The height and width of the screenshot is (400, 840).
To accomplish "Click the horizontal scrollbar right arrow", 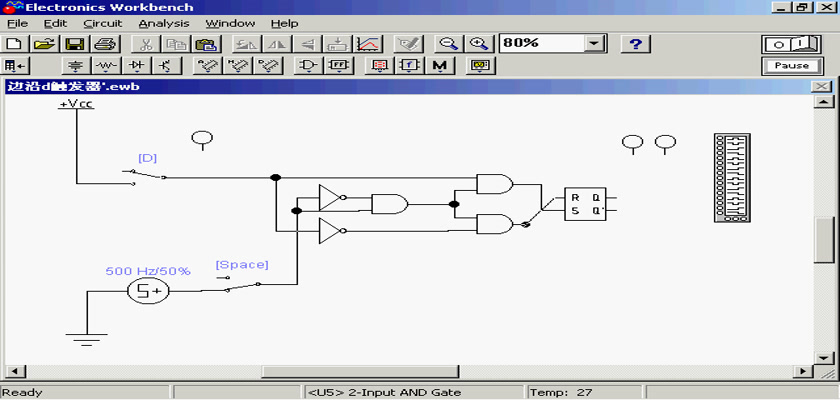I will [802, 372].
